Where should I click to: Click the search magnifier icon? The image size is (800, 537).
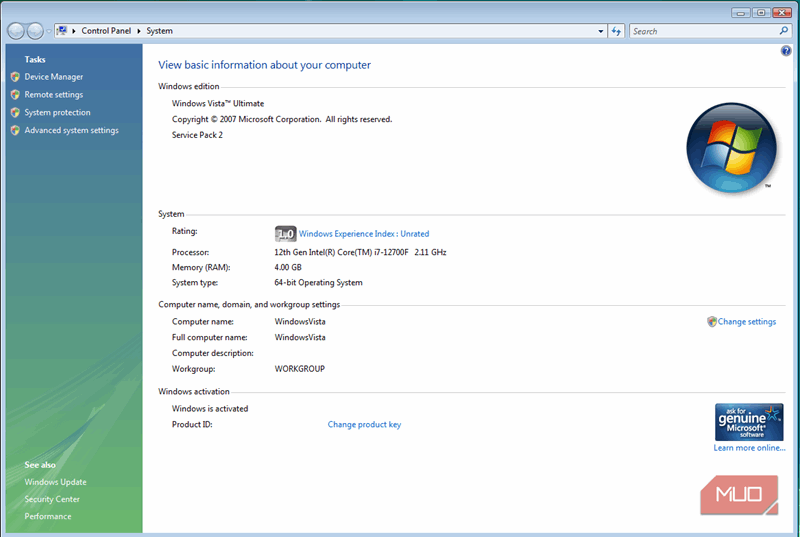784,31
